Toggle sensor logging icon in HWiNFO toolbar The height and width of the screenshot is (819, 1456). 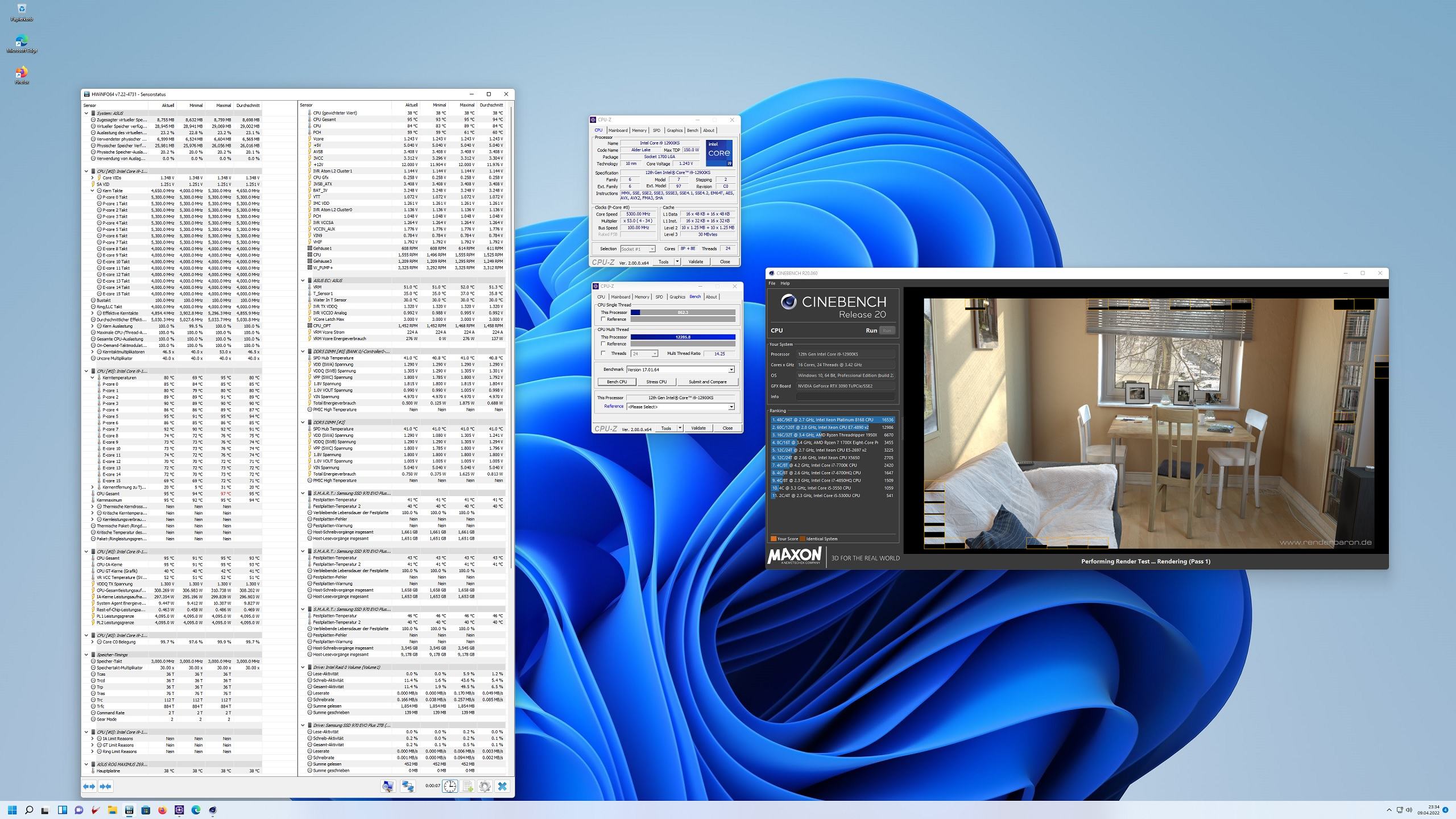point(467,787)
